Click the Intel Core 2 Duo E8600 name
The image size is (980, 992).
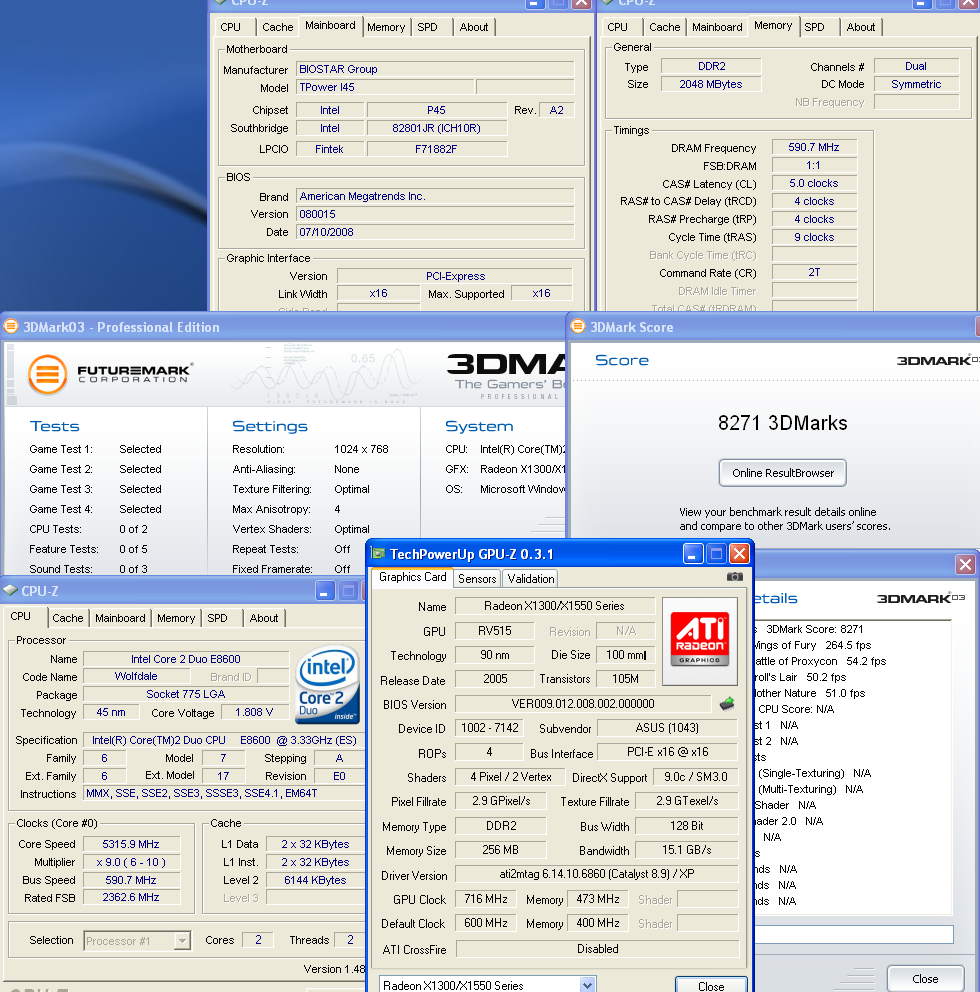pos(186,659)
